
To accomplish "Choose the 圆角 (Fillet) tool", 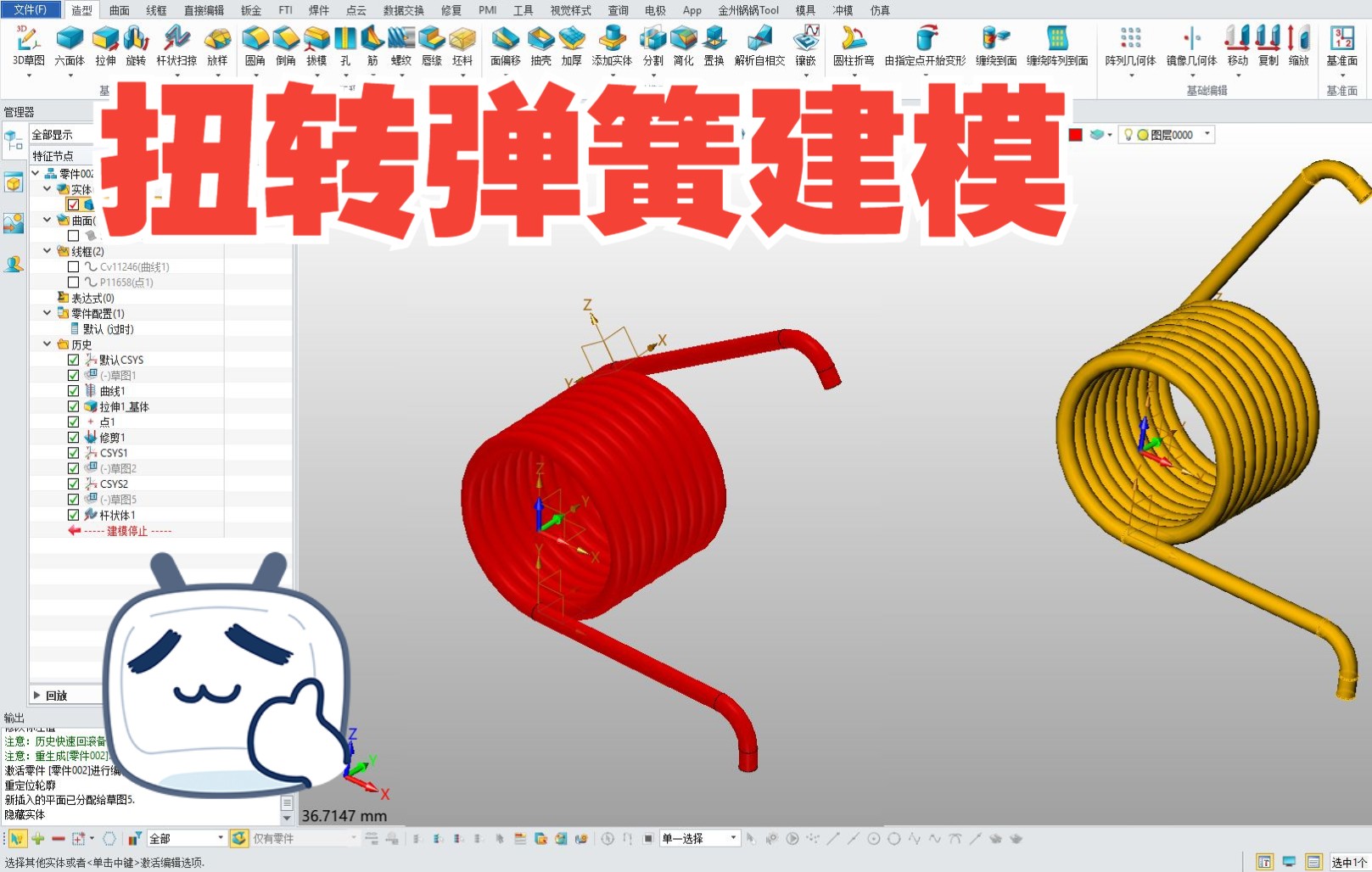I will click(255, 47).
